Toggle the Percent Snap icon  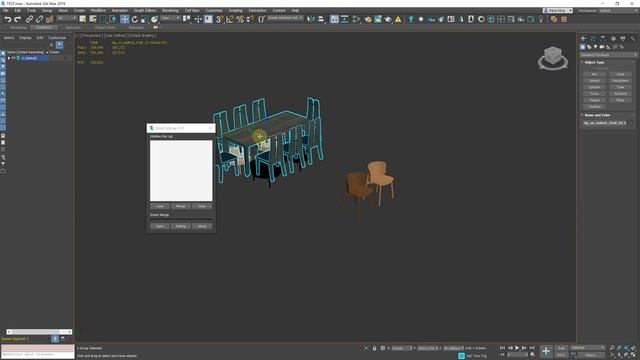click(x=240, y=19)
